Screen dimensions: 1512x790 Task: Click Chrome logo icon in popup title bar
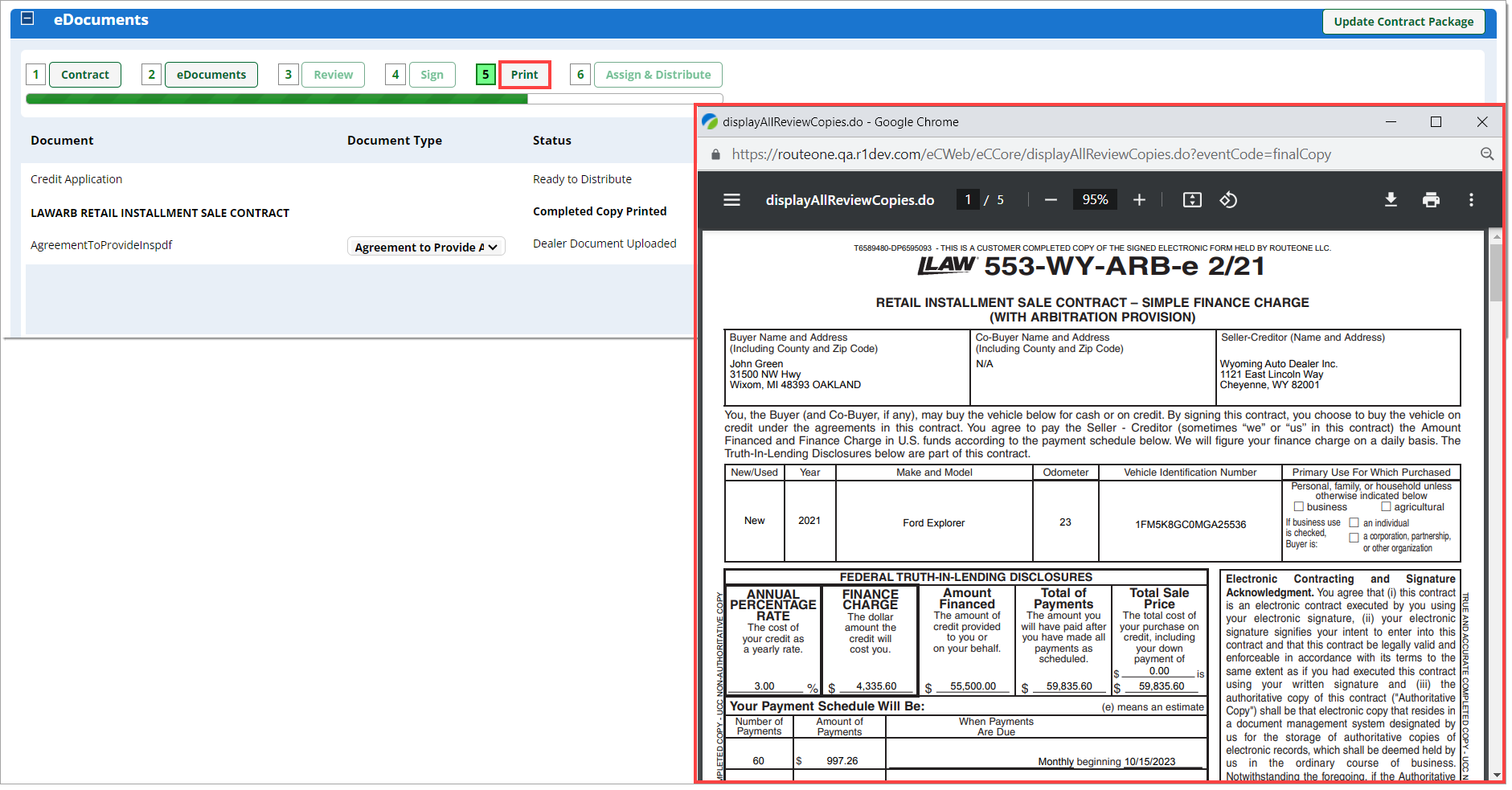pos(710,121)
